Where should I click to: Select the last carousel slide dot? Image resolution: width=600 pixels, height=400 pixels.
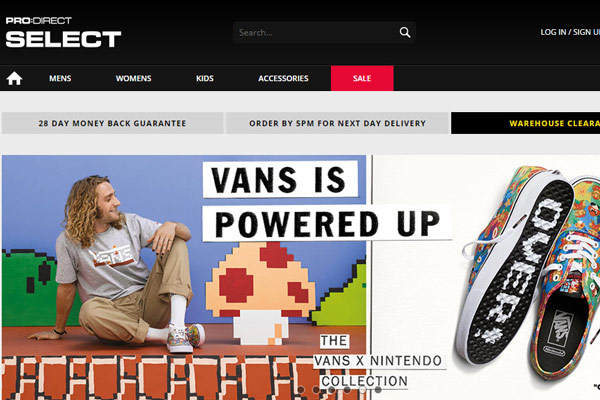378,389
